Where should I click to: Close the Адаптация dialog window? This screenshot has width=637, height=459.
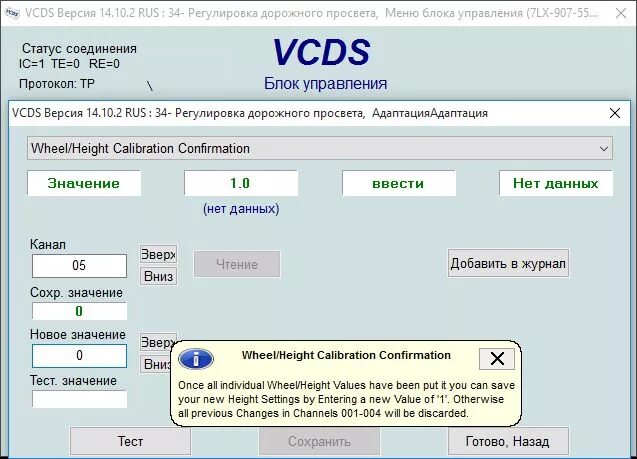tap(615, 113)
